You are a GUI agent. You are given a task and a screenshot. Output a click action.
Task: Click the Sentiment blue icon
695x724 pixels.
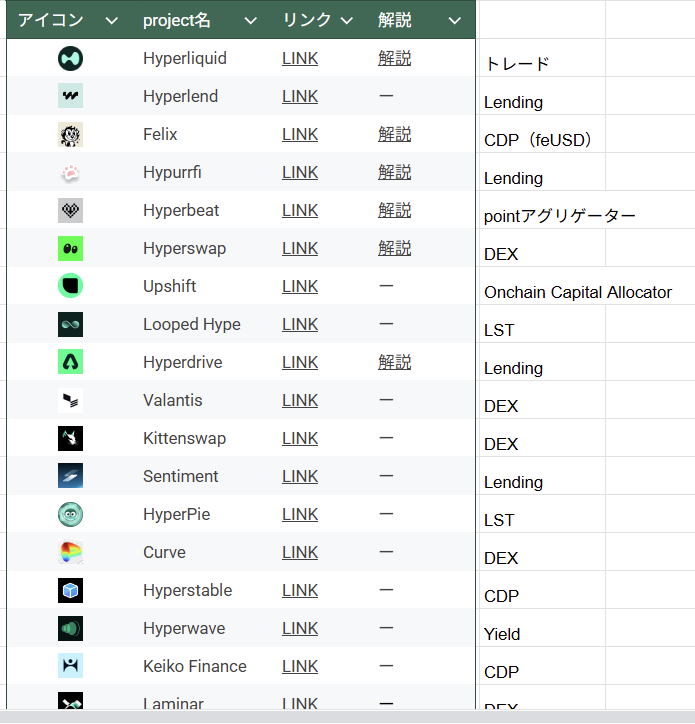tap(70, 476)
